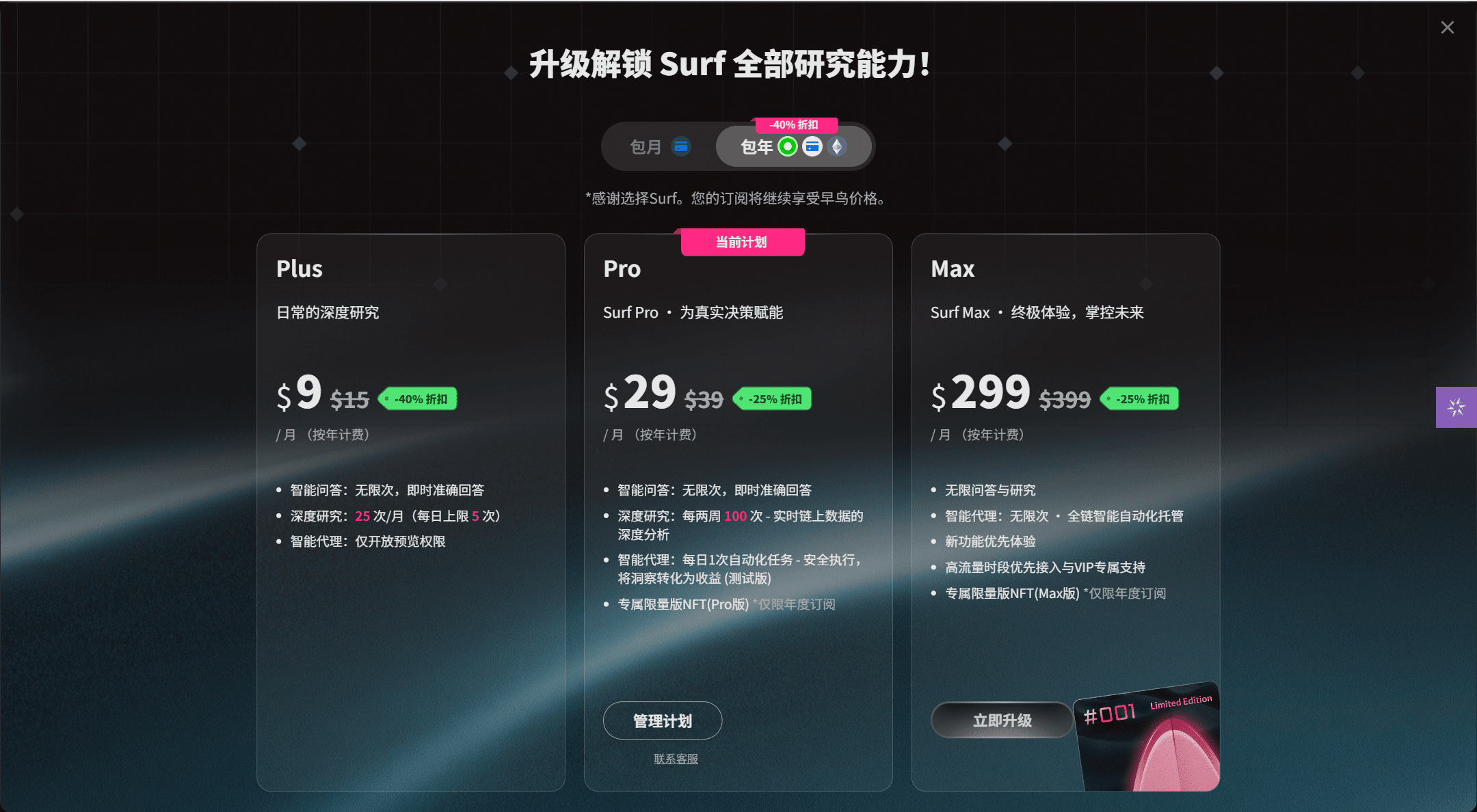Click the green -40% 折扣 tag on Plus
Screen dimensions: 1477x812
tap(418, 399)
